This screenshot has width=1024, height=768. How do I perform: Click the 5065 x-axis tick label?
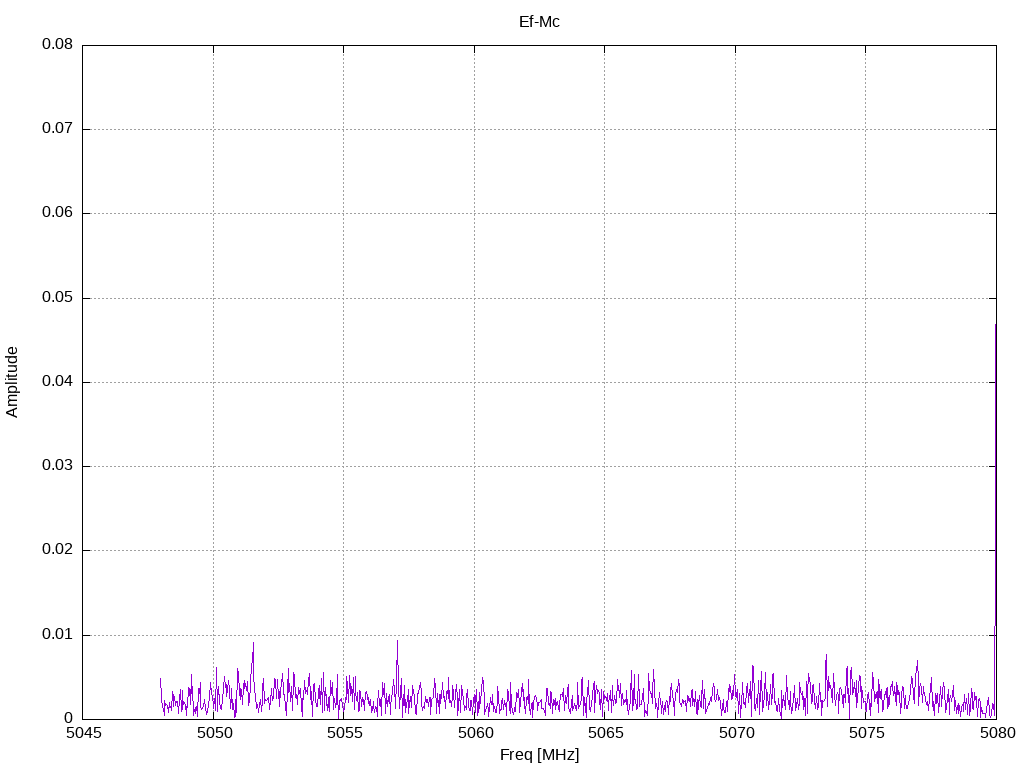point(605,735)
